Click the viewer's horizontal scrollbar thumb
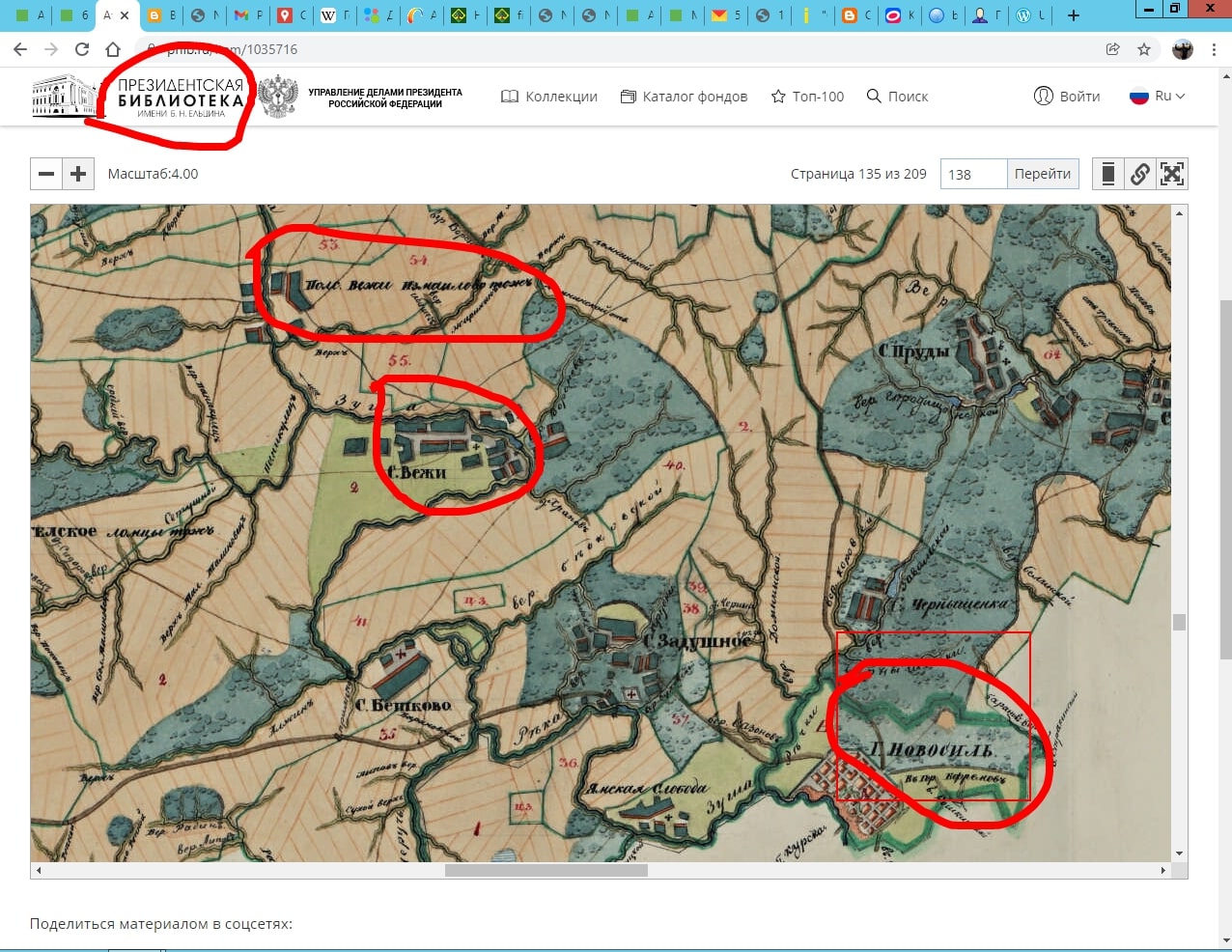 pos(546,870)
